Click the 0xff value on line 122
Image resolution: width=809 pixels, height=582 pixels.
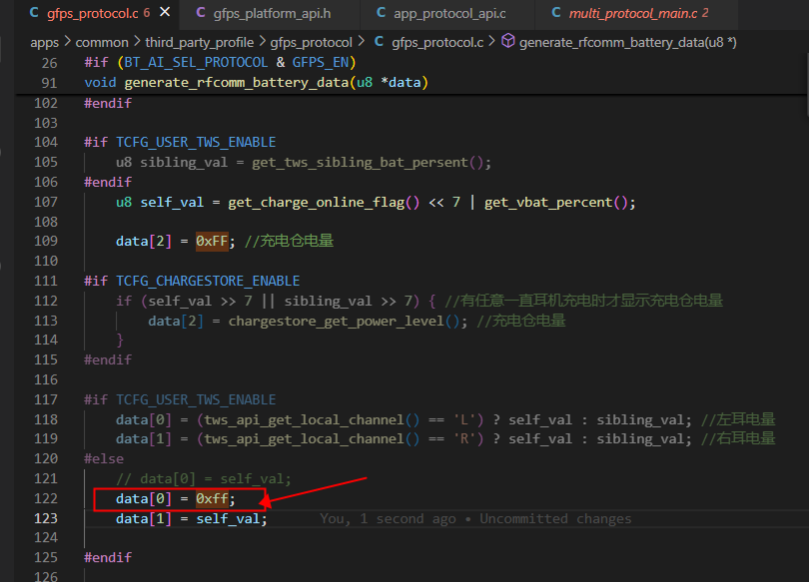pyautogui.click(x=212, y=499)
